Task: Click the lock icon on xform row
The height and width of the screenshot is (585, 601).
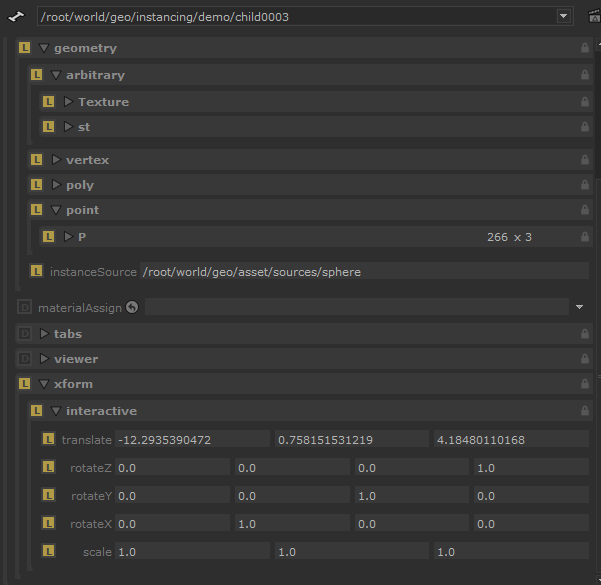Action: 585,384
